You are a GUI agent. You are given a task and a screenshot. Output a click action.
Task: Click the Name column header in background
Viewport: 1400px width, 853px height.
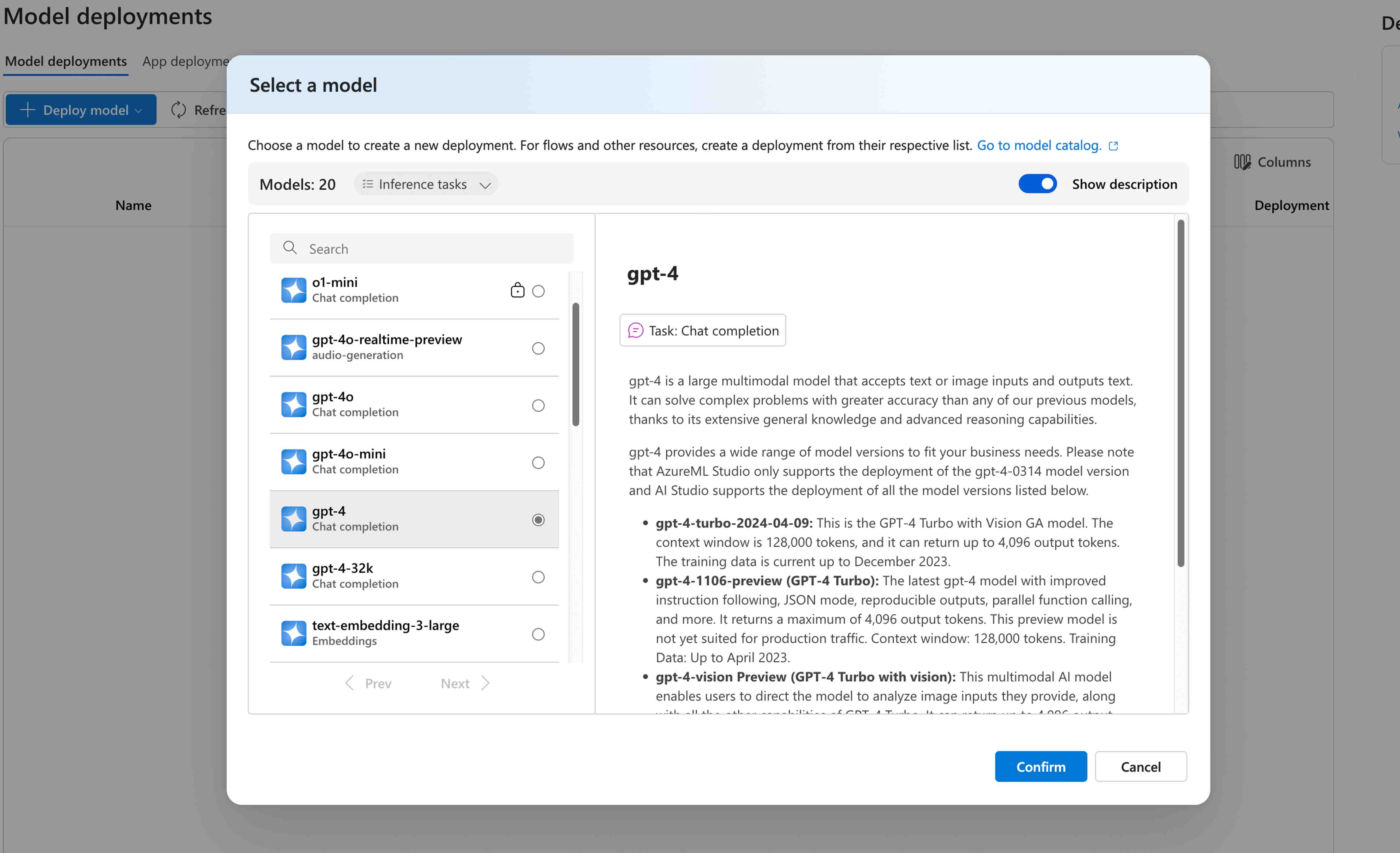tap(134, 205)
